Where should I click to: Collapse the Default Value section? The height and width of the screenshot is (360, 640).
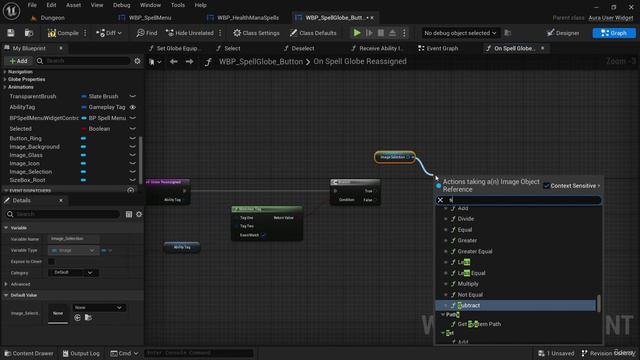[7, 295]
